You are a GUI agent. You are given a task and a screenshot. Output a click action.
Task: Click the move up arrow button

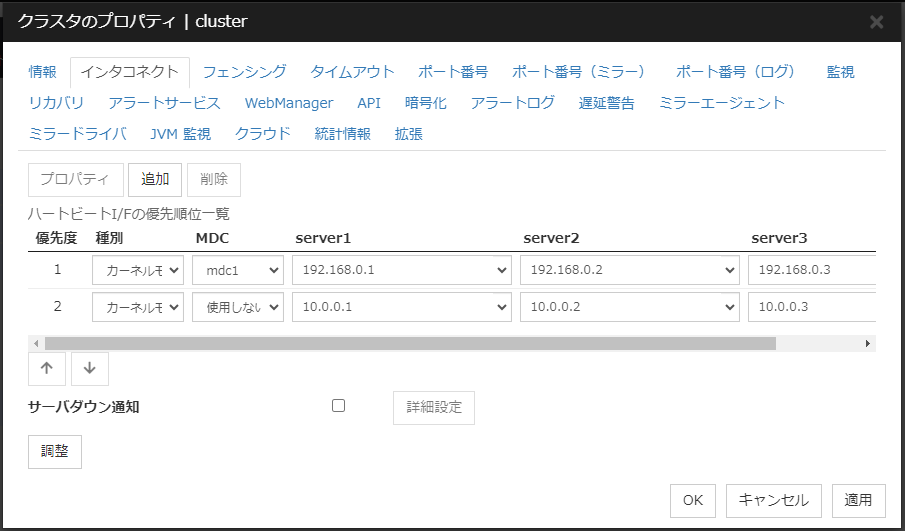click(x=47, y=368)
